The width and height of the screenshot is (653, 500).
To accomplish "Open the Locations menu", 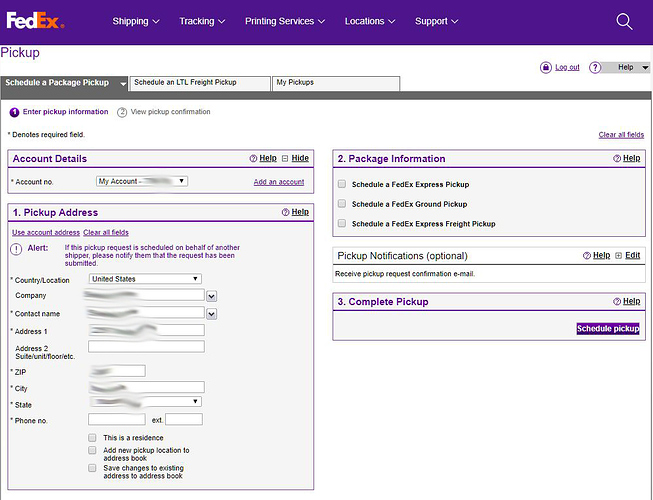I will pyautogui.click(x=370, y=21).
